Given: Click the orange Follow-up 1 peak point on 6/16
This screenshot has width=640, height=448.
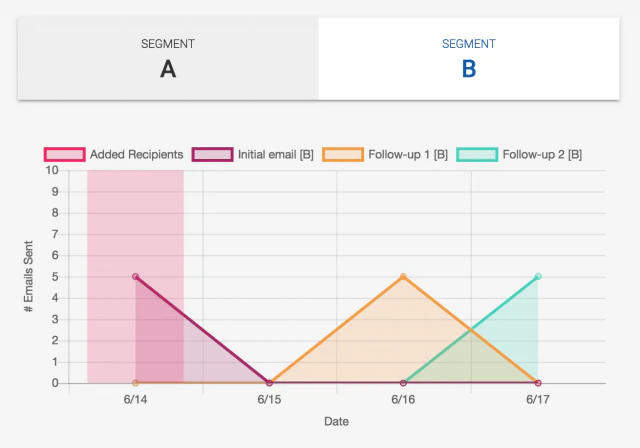Looking at the screenshot, I should tap(403, 277).
